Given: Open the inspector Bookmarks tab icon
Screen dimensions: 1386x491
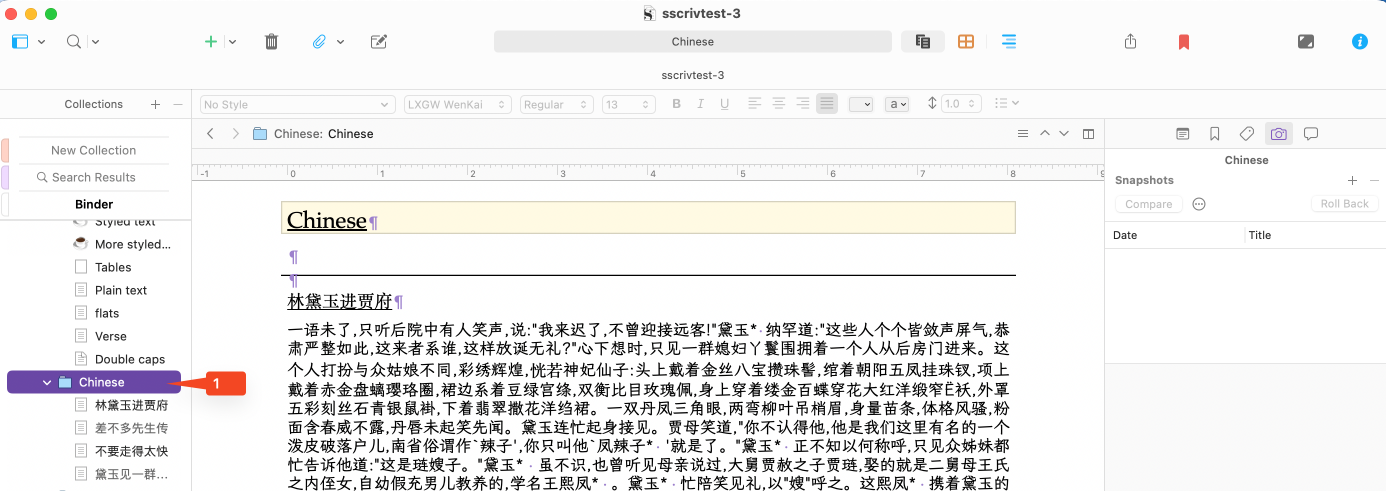Looking at the screenshot, I should click(x=1214, y=133).
